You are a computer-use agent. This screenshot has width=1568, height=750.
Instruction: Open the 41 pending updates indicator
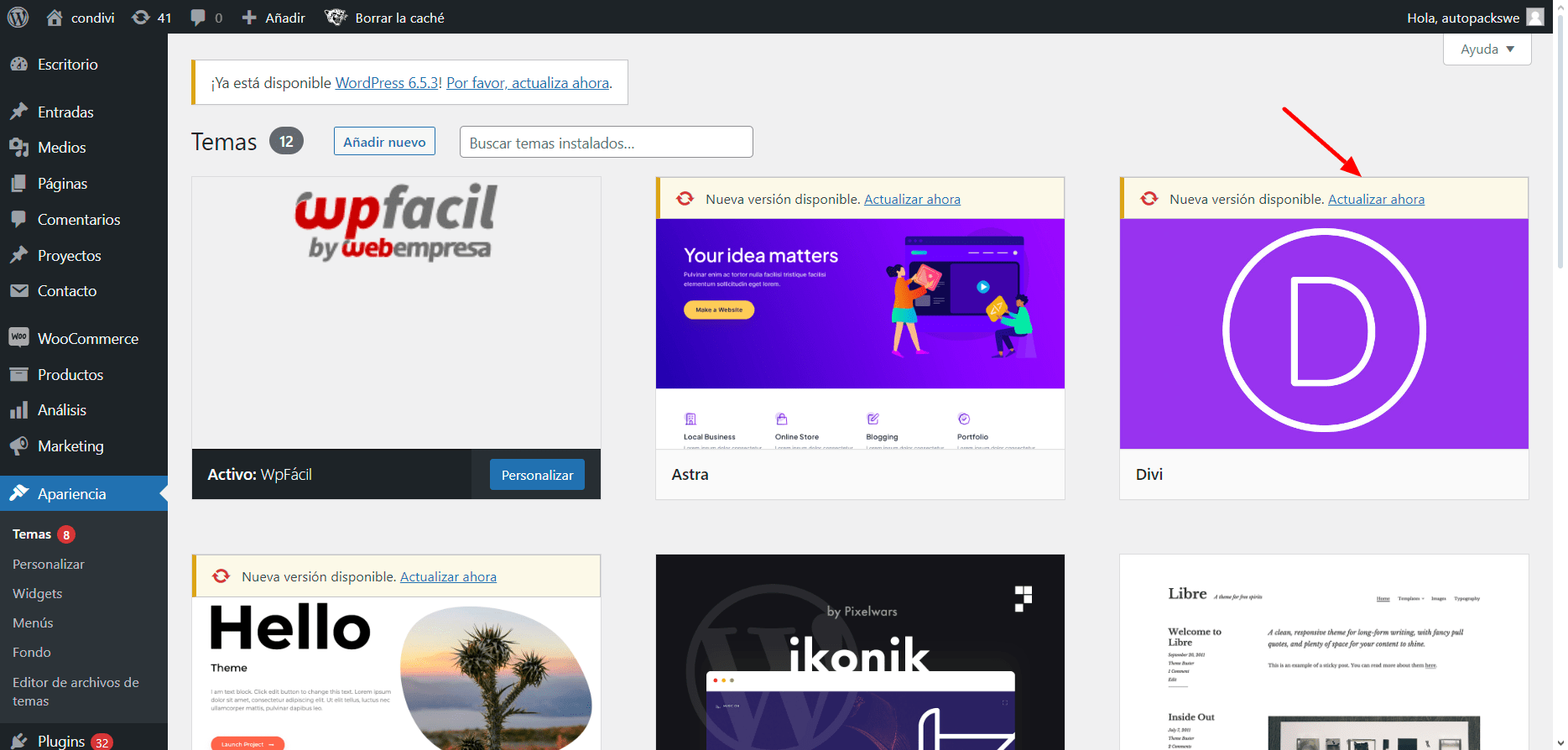point(152,18)
